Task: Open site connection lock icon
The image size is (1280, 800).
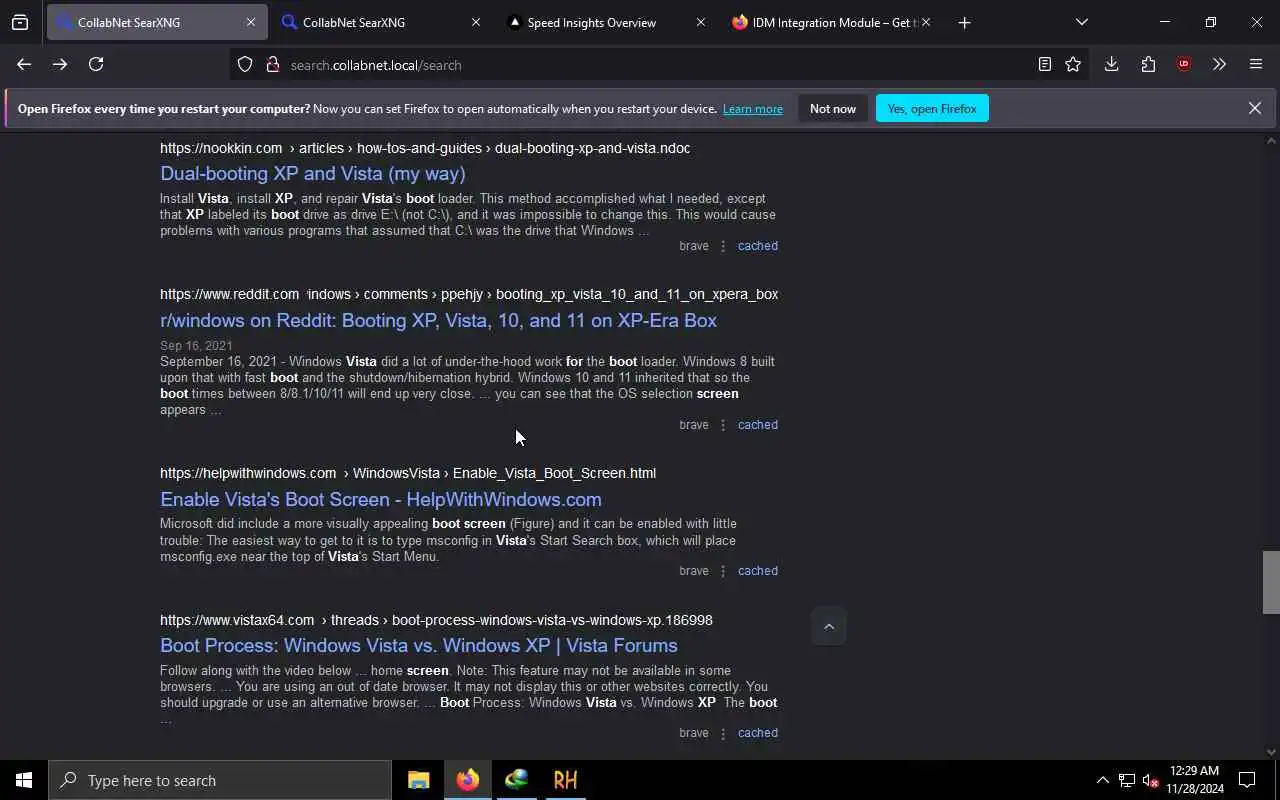Action: click(x=272, y=64)
